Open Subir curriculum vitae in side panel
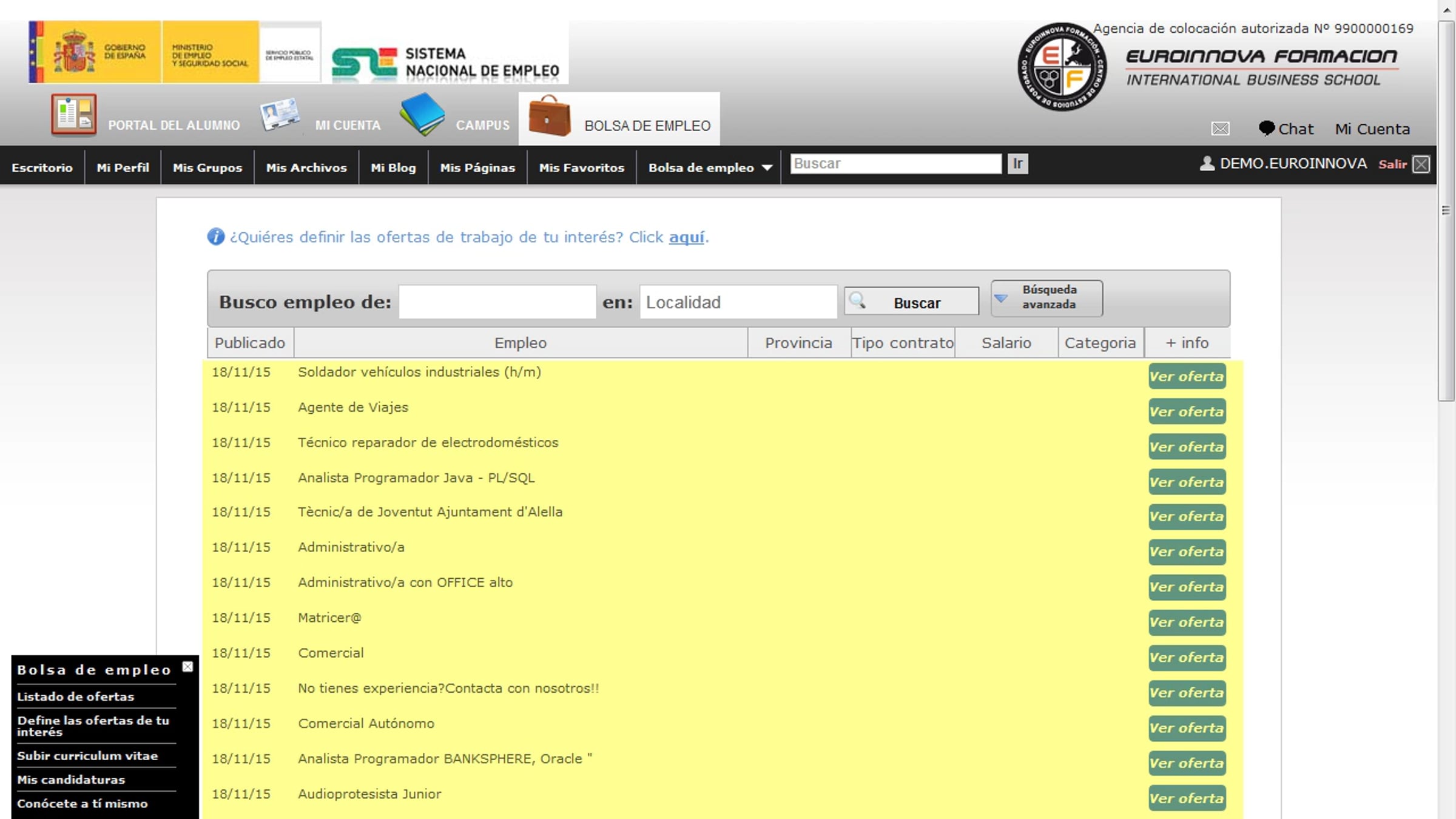This screenshot has width=1456, height=819. point(87,755)
